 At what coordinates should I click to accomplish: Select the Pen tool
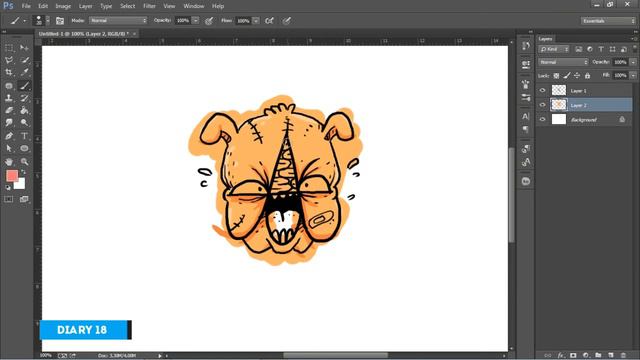click(x=9, y=136)
